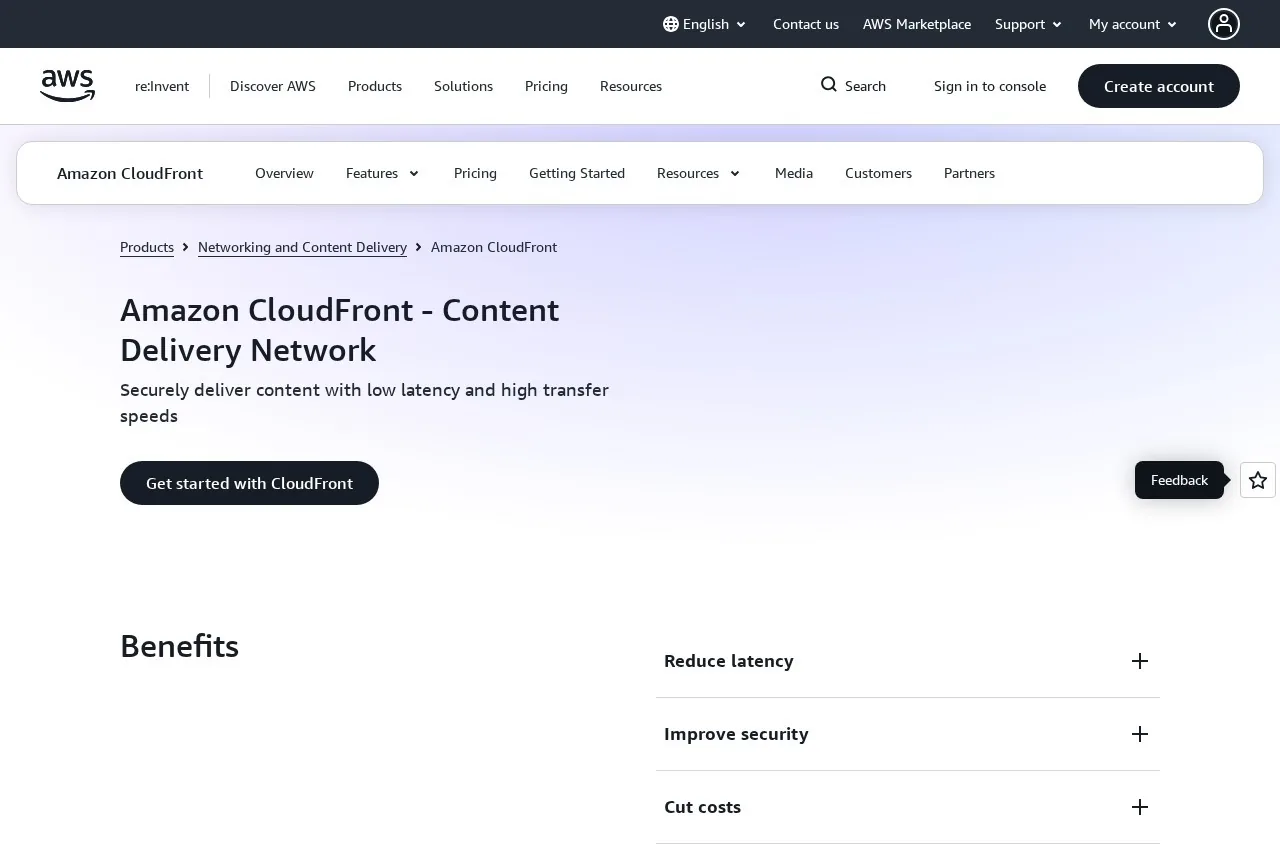The height and width of the screenshot is (850, 1280).
Task: Click the globe language icon
Action: tap(671, 24)
